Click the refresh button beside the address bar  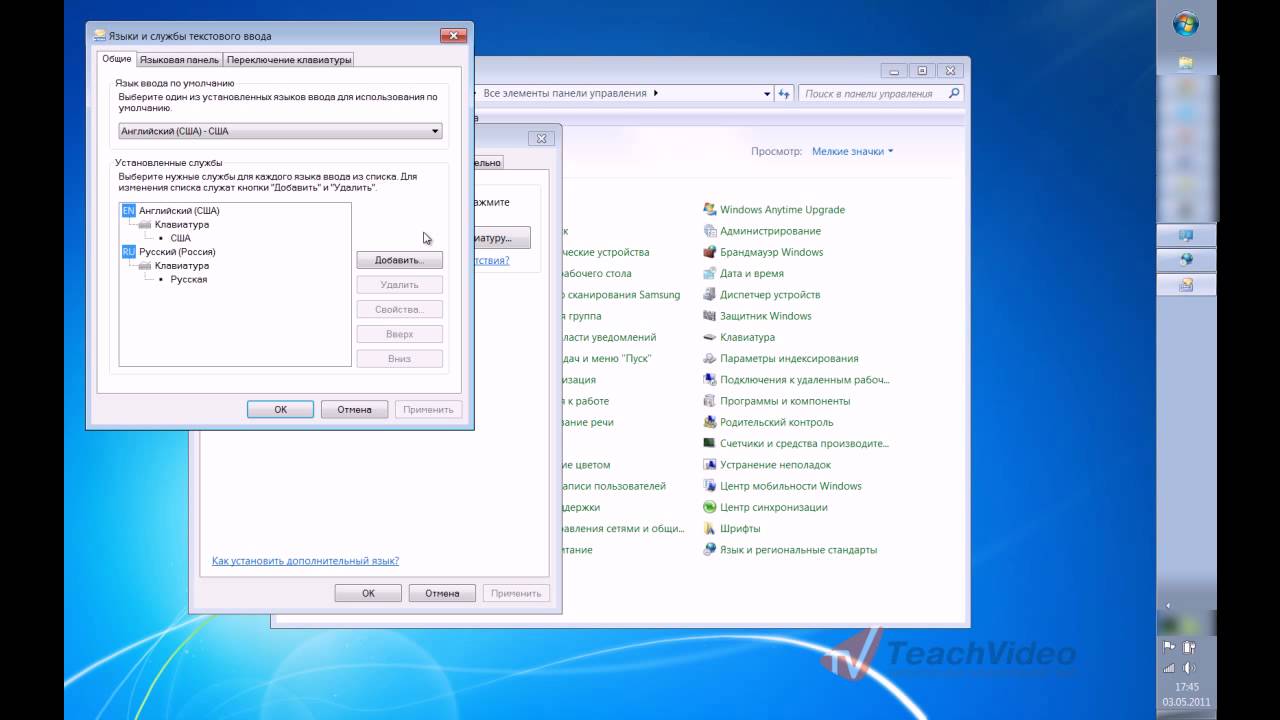click(785, 93)
